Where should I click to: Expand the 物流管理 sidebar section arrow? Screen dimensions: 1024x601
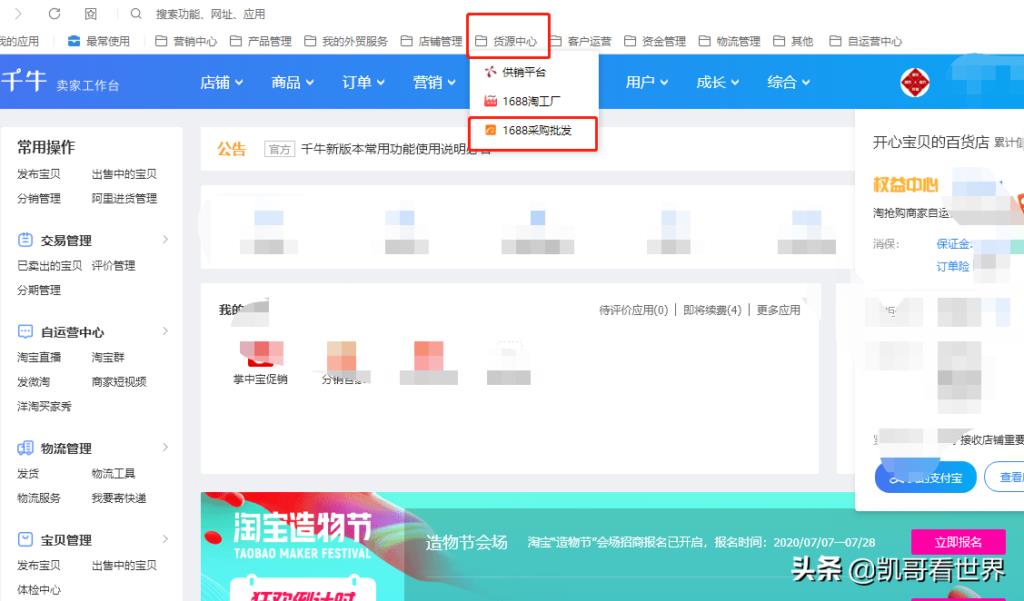click(165, 447)
